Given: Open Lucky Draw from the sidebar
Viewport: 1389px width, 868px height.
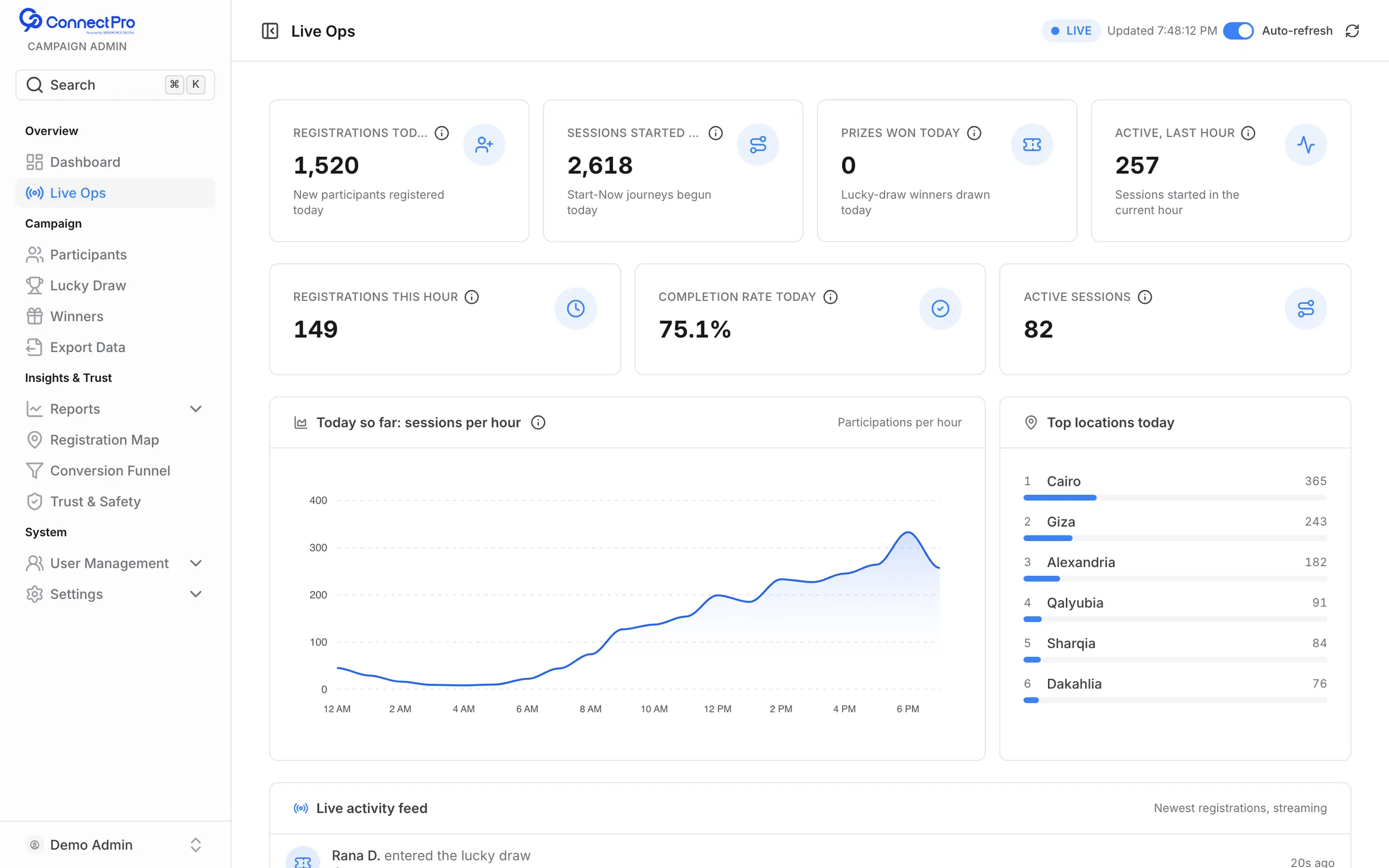Looking at the screenshot, I should pyautogui.click(x=115, y=285).
